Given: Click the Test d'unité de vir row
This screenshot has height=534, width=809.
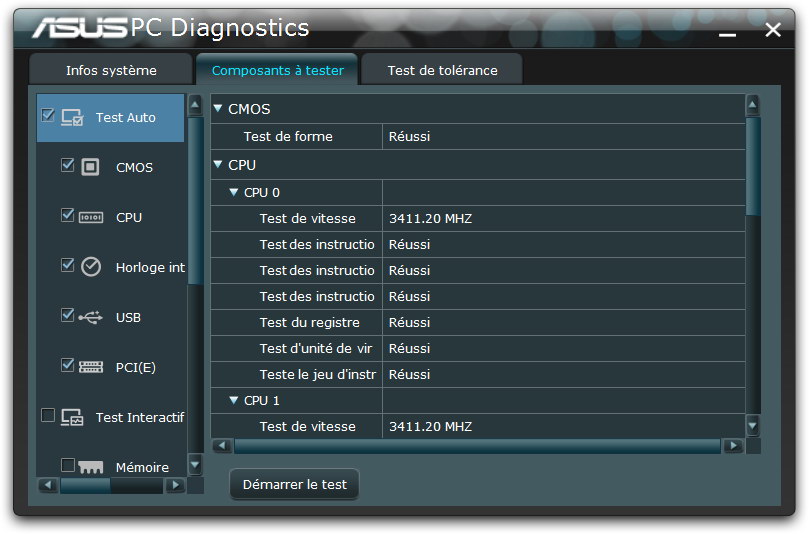Looking at the screenshot, I should coord(478,348).
